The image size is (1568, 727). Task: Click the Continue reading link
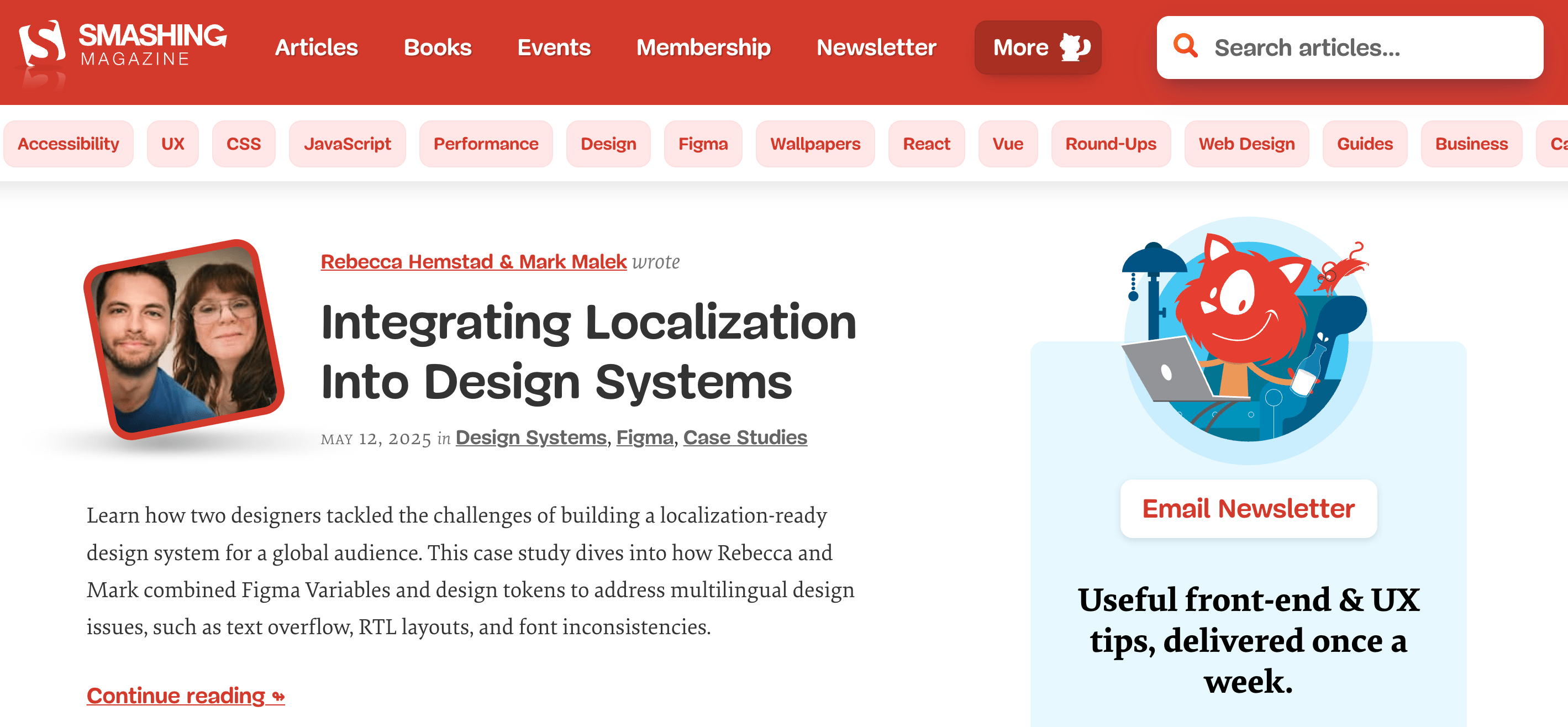point(185,695)
